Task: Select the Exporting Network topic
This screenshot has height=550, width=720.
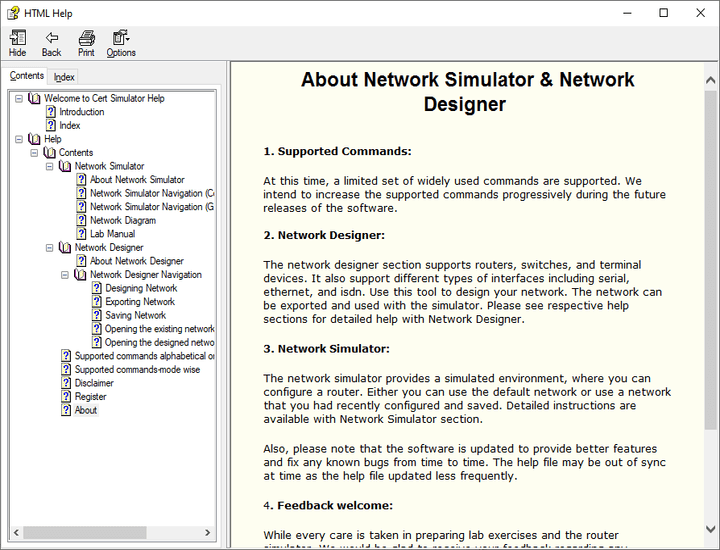Action: click(x=140, y=302)
